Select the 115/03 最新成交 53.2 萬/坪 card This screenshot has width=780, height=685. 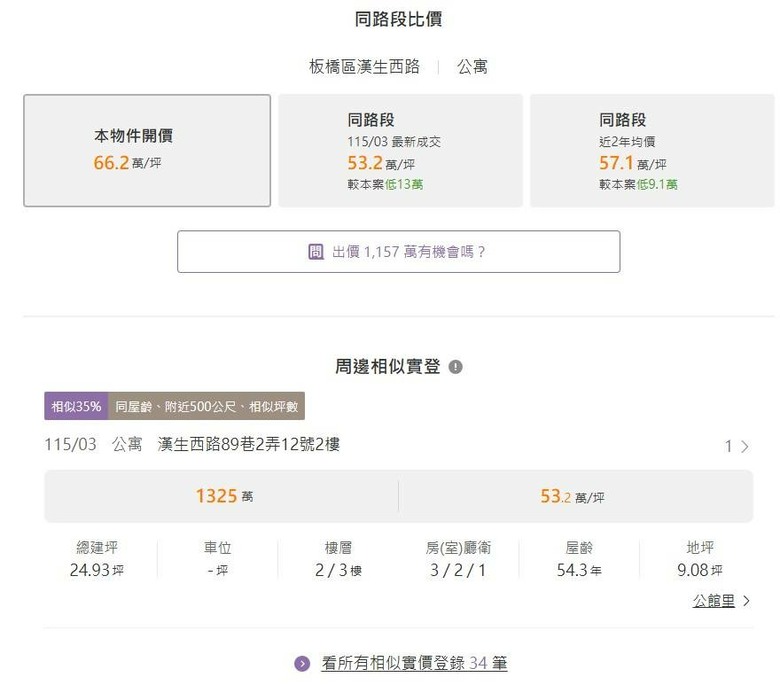coord(400,150)
